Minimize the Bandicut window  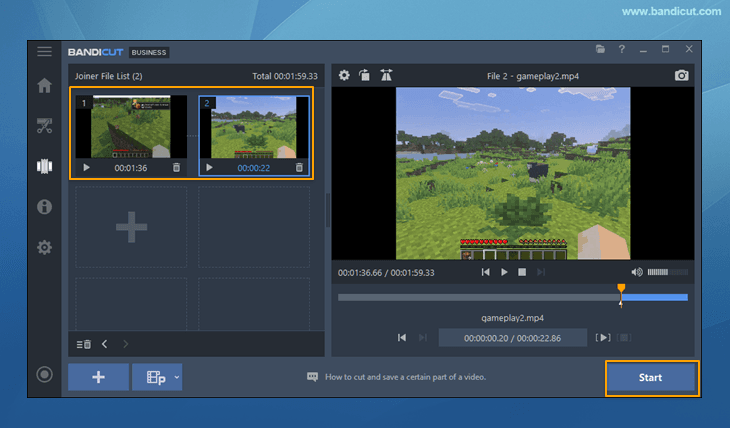pyautogui.click(x=643, y=49)
